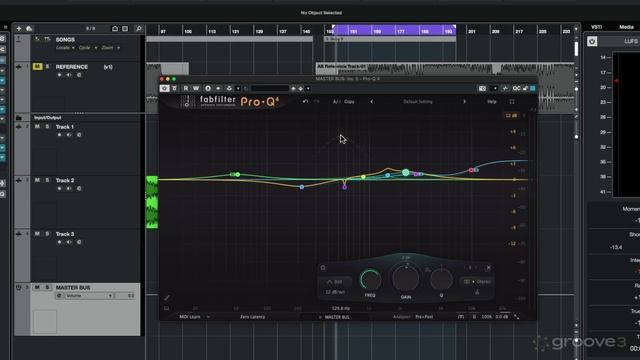Toggle Pro-Q full screen mode

(512, 101)
